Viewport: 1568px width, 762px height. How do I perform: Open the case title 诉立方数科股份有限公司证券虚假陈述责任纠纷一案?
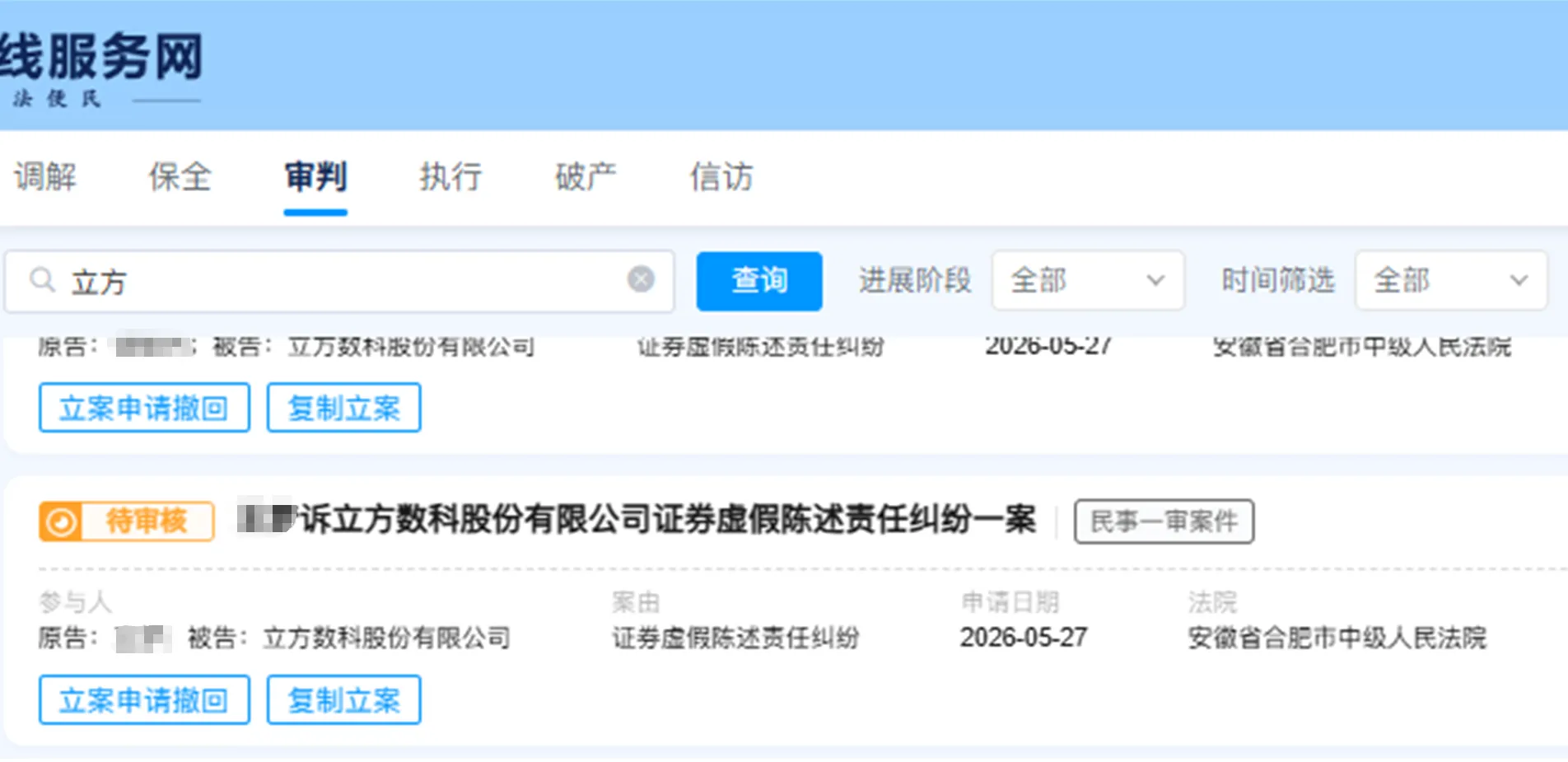tap(668, 520)
